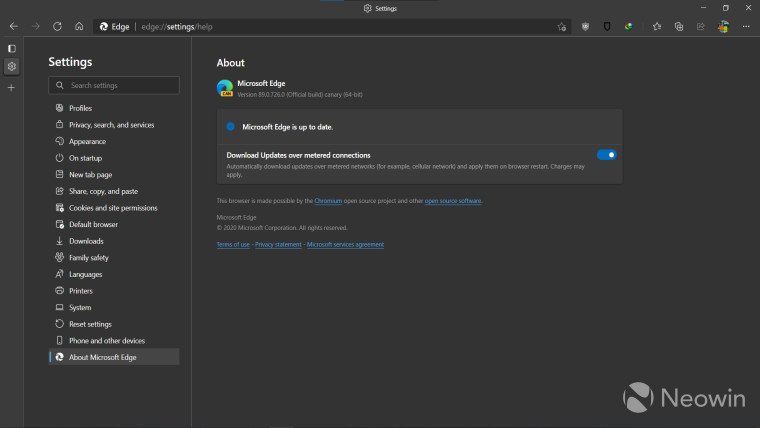Open the Favorites toolbar icon
The width and height of the screenshot is (760, 428).
point(657,27)
